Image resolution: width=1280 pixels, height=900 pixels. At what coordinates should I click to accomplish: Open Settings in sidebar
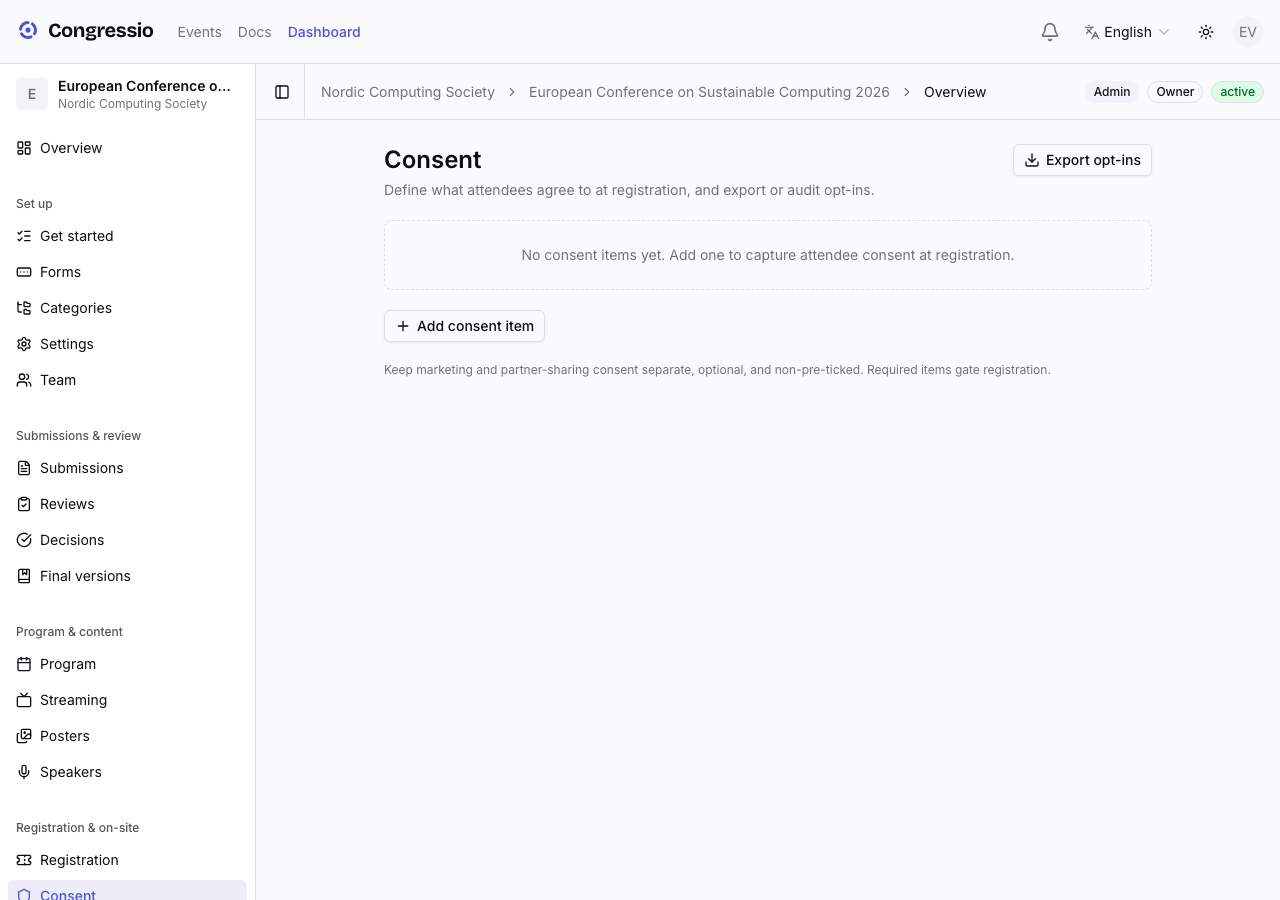127,344
